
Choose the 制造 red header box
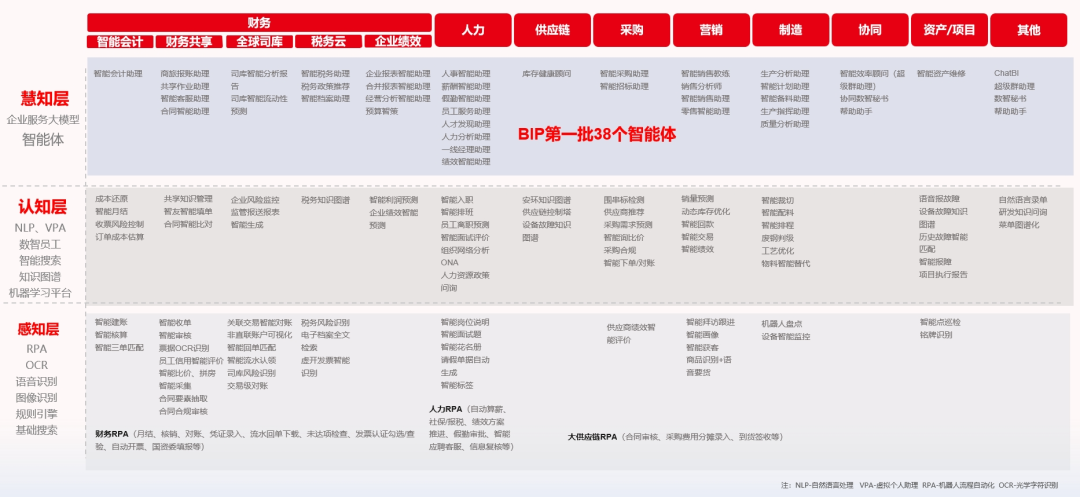[x=791, y=30]
